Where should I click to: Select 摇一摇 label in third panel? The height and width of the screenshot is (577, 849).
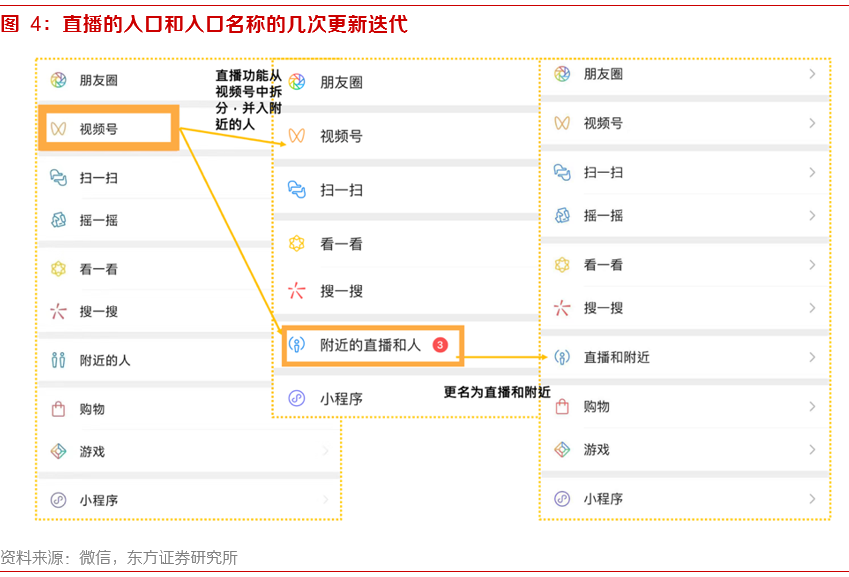[x=603, y=215]
